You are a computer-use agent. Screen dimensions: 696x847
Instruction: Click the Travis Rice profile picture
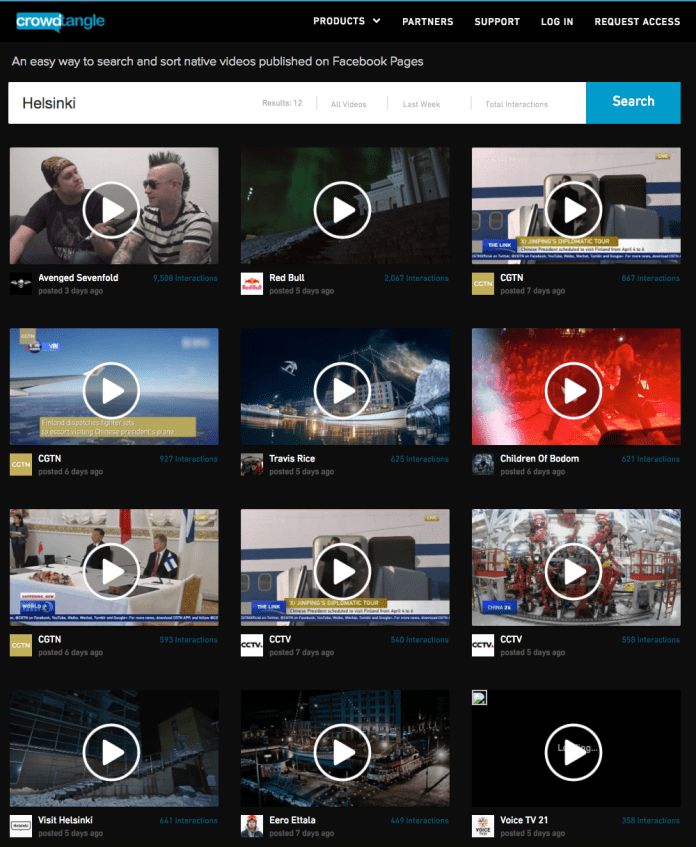pyautogui.click(x=252, y=465)
